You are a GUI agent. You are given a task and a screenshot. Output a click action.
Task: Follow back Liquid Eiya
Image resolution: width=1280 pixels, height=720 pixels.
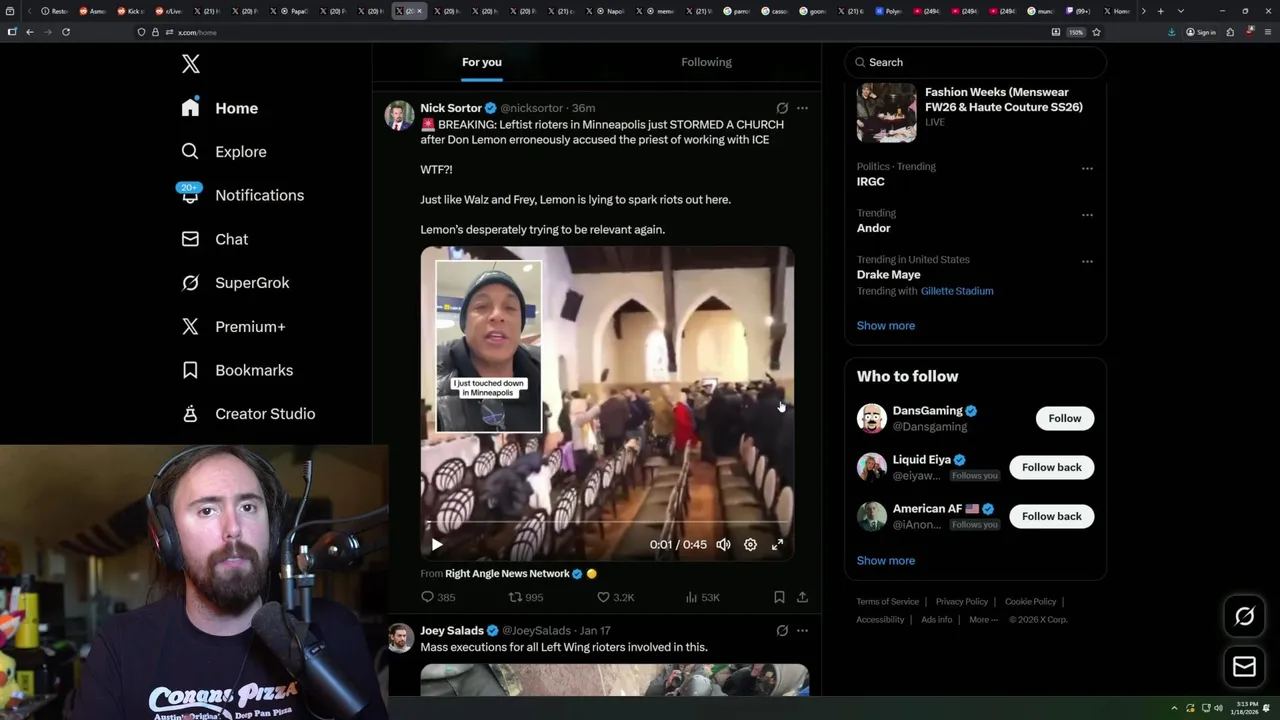coord(1051,467)
